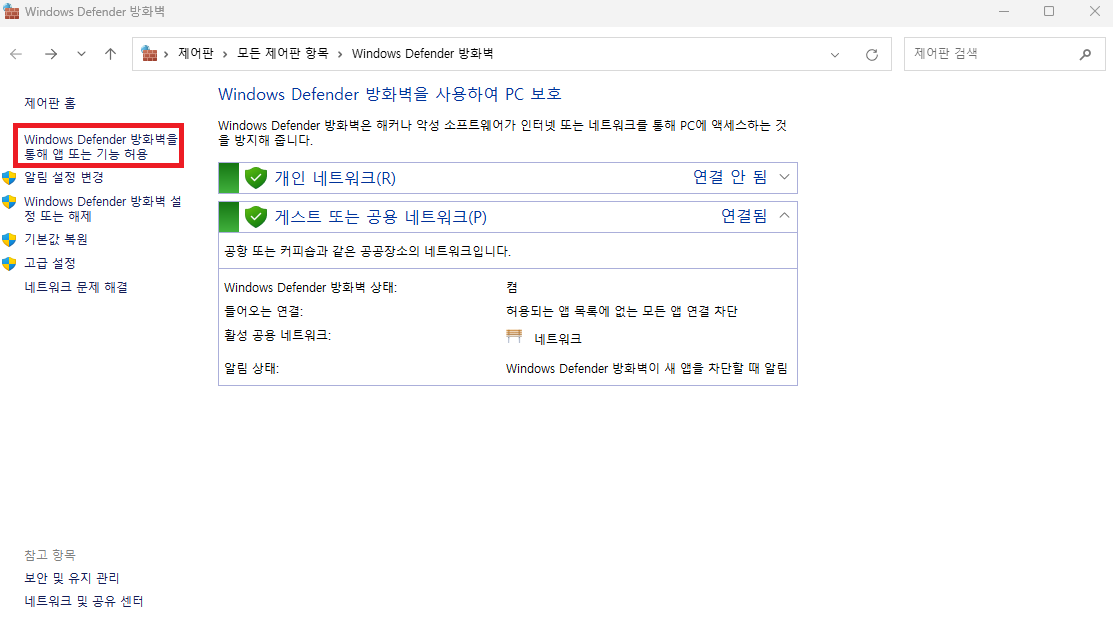This screenshot has height=625, width=1113.
Task: Click shield icon beside 고급 설정
Action: (x=9, y=264)
